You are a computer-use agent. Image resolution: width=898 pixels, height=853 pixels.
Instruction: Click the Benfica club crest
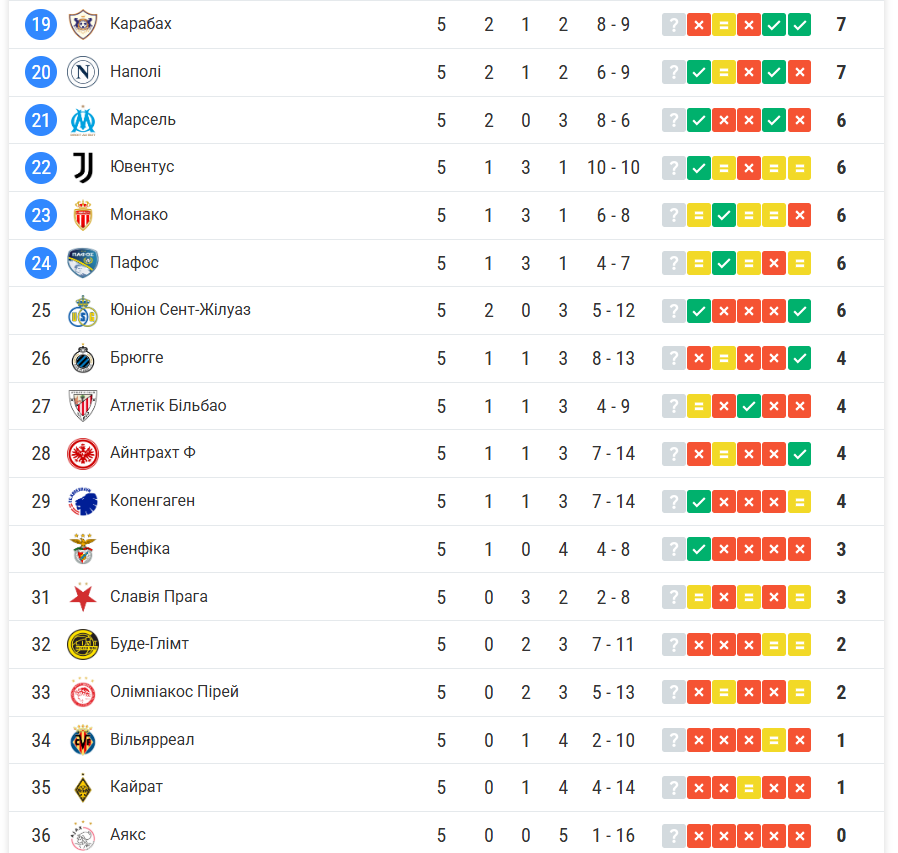pos(82,549)
